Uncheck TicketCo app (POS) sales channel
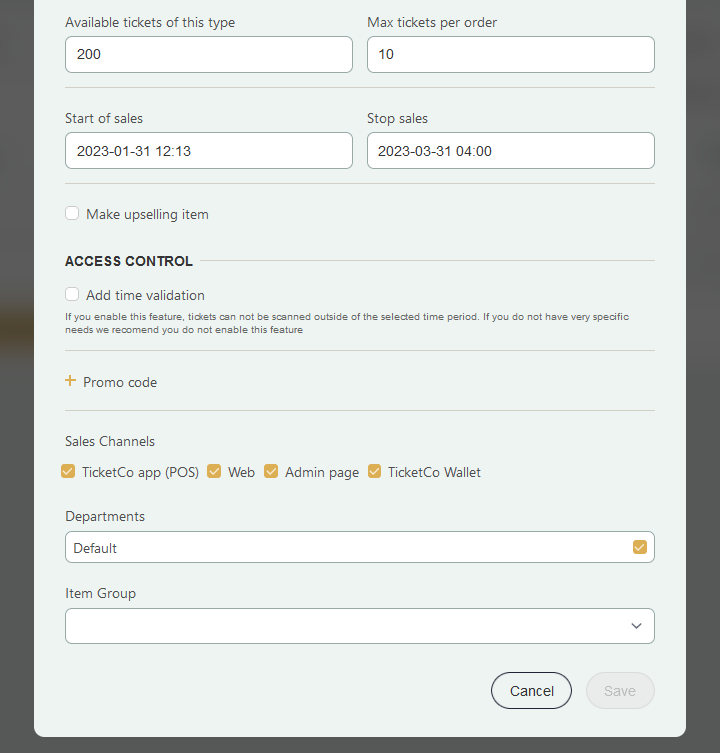Image resolution: width=720 pixels, height=753 pixels. click(68, 472)
